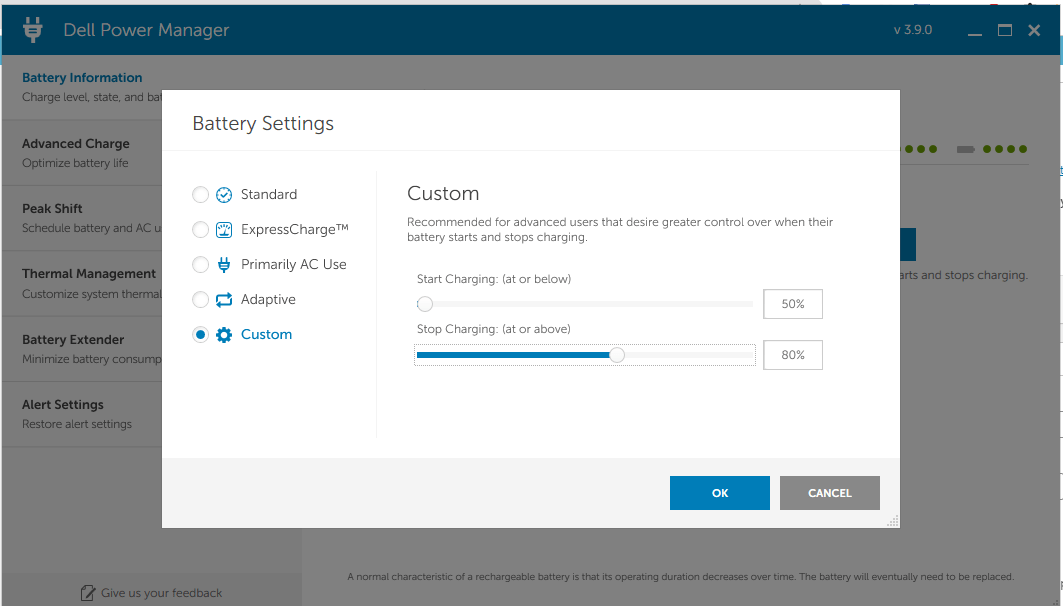This screenshot has width=1063, height=606.
Task: Click the Primarily AC Use plug icon
Action: tap(224, 265)
